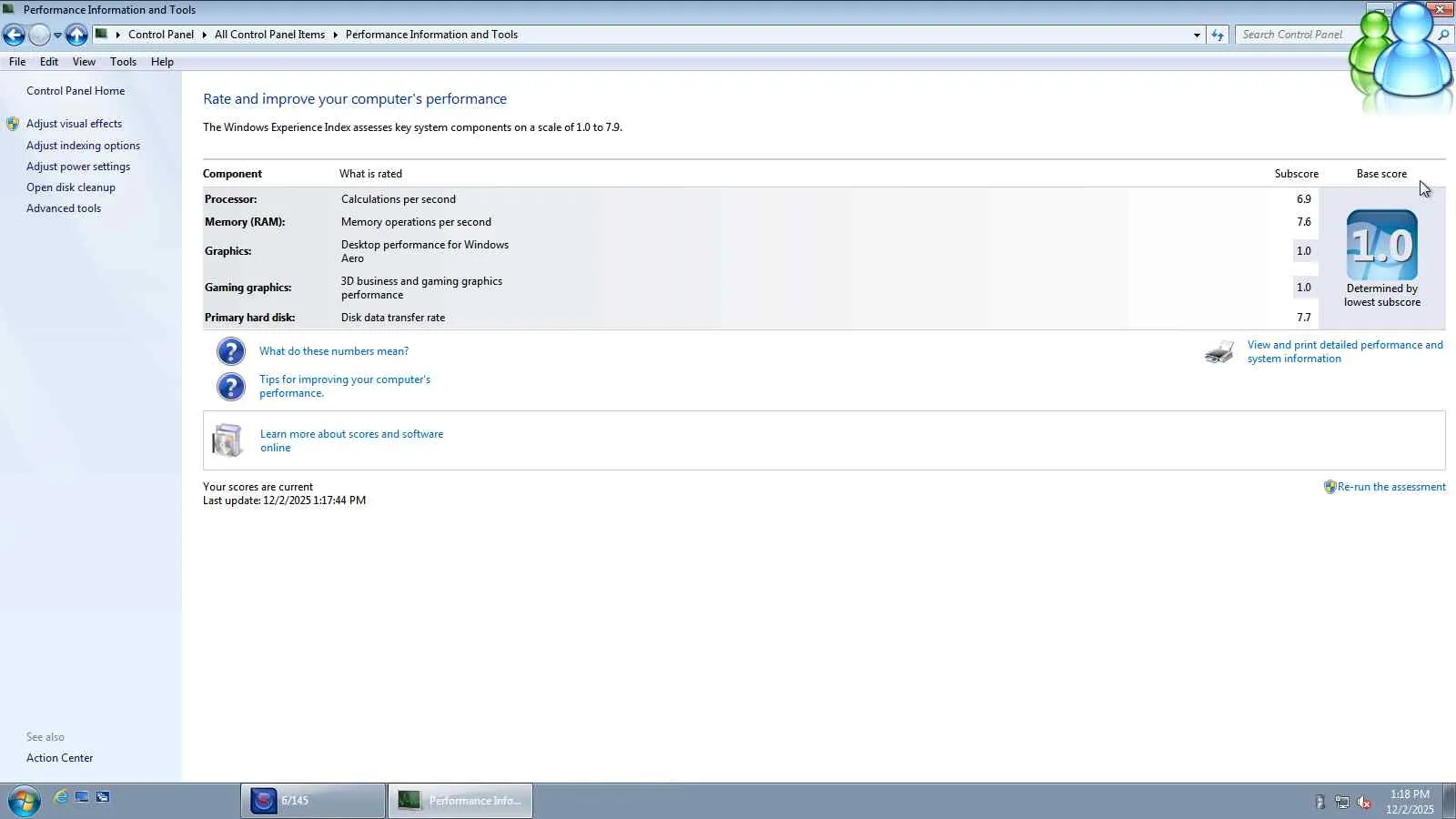Click the Primary hard disk subscore 7.7

coord(1304,318)
